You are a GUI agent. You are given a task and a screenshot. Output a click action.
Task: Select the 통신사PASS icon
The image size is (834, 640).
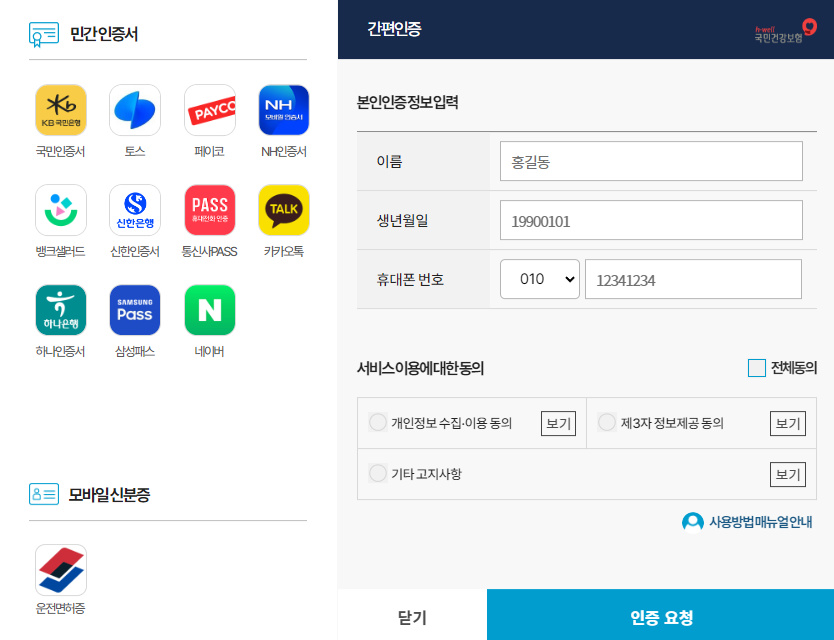[x=210, y=210]
